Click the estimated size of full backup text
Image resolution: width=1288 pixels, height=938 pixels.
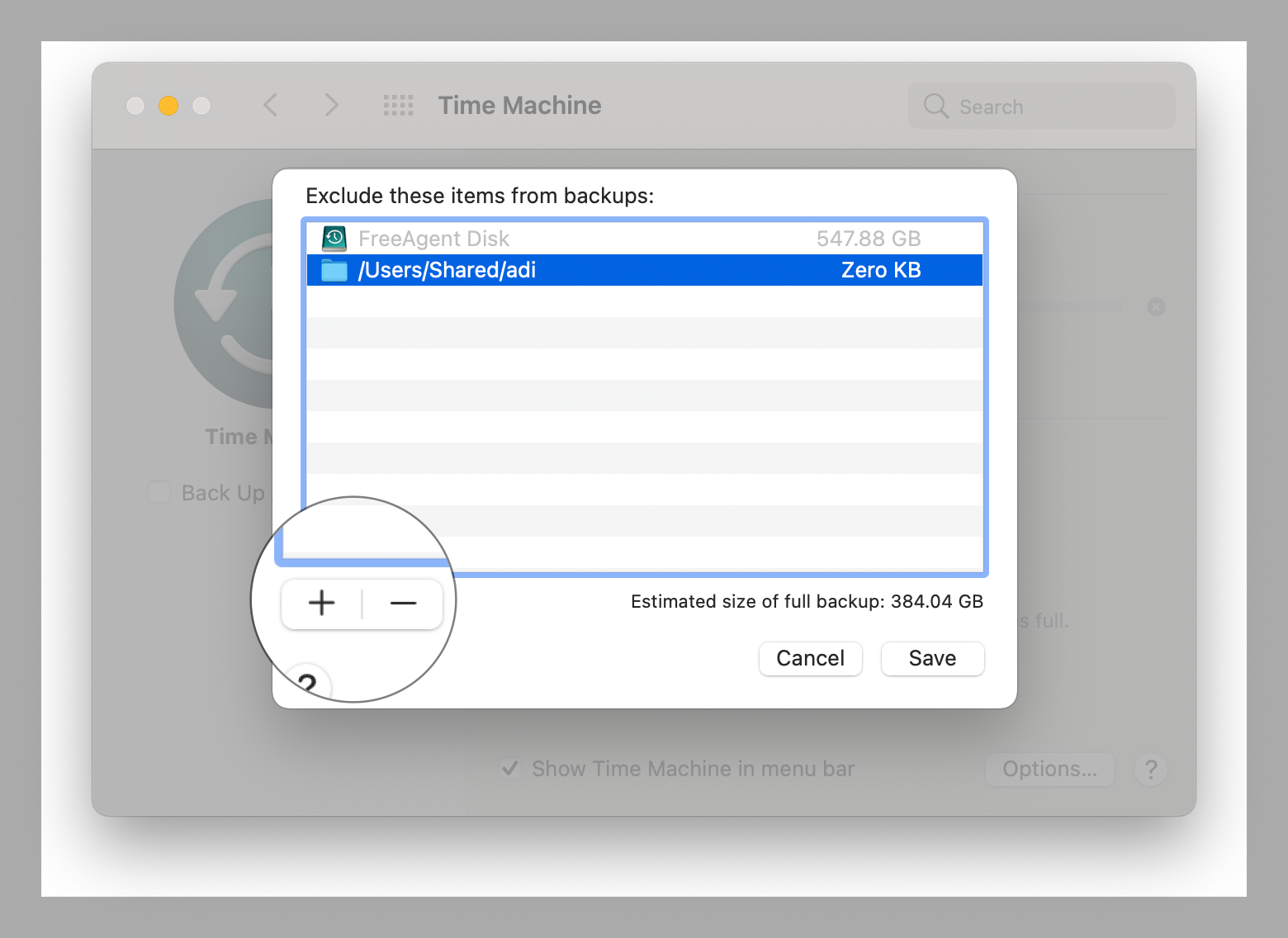coord(807,601)
